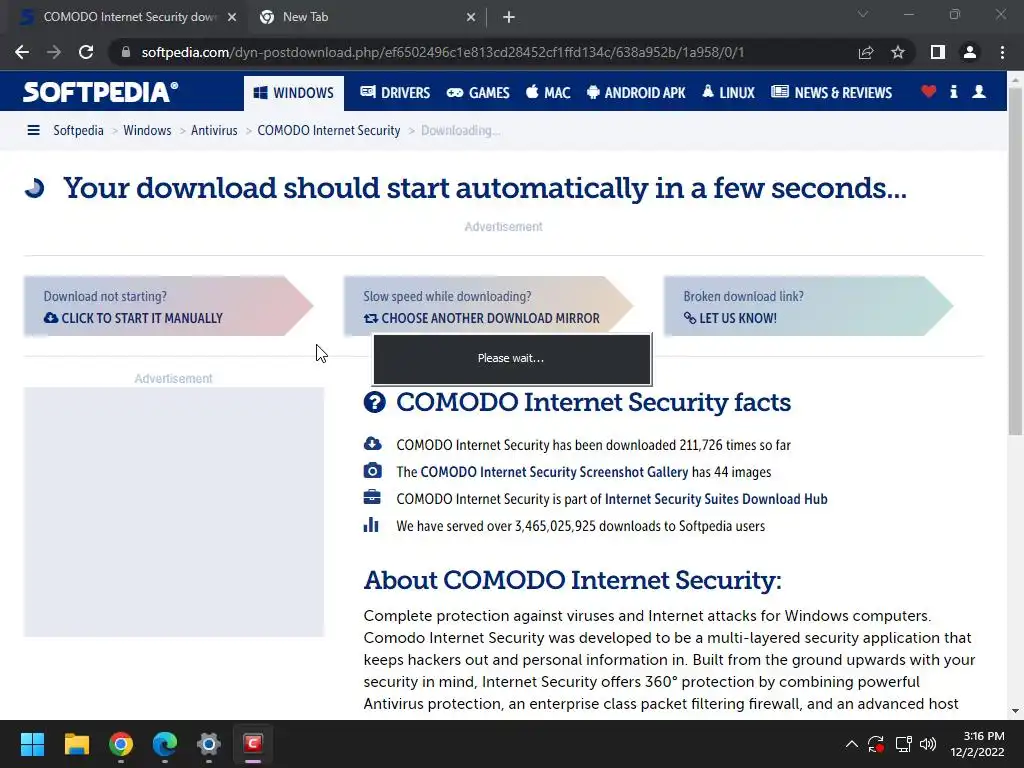Image resolution: width=1024 pixels, height=768 pixels.
Task: Click the question mark facts icon
Action: click(x=375, y=402)
